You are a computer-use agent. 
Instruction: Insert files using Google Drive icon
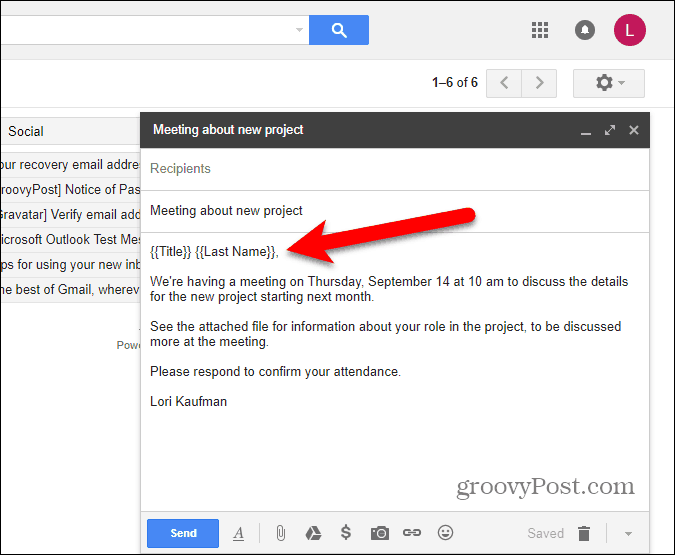[x=313, y=533]
